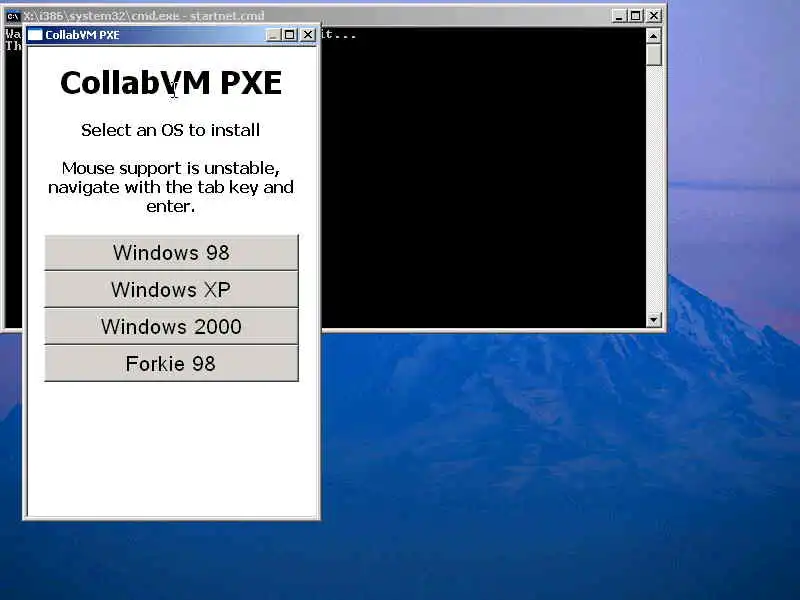Image resolution: width=800 pixels, height=600 pixels.
Task: Start the Forkie 98 installation
Action: (171, 363)
